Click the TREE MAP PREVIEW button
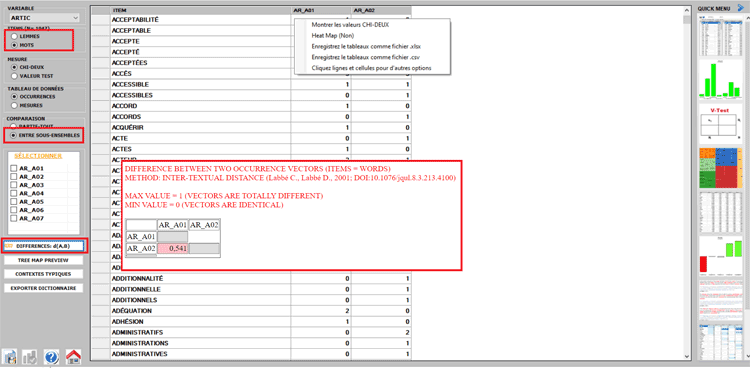Screen dimensions: 750x368 click(x=44, y=260)
